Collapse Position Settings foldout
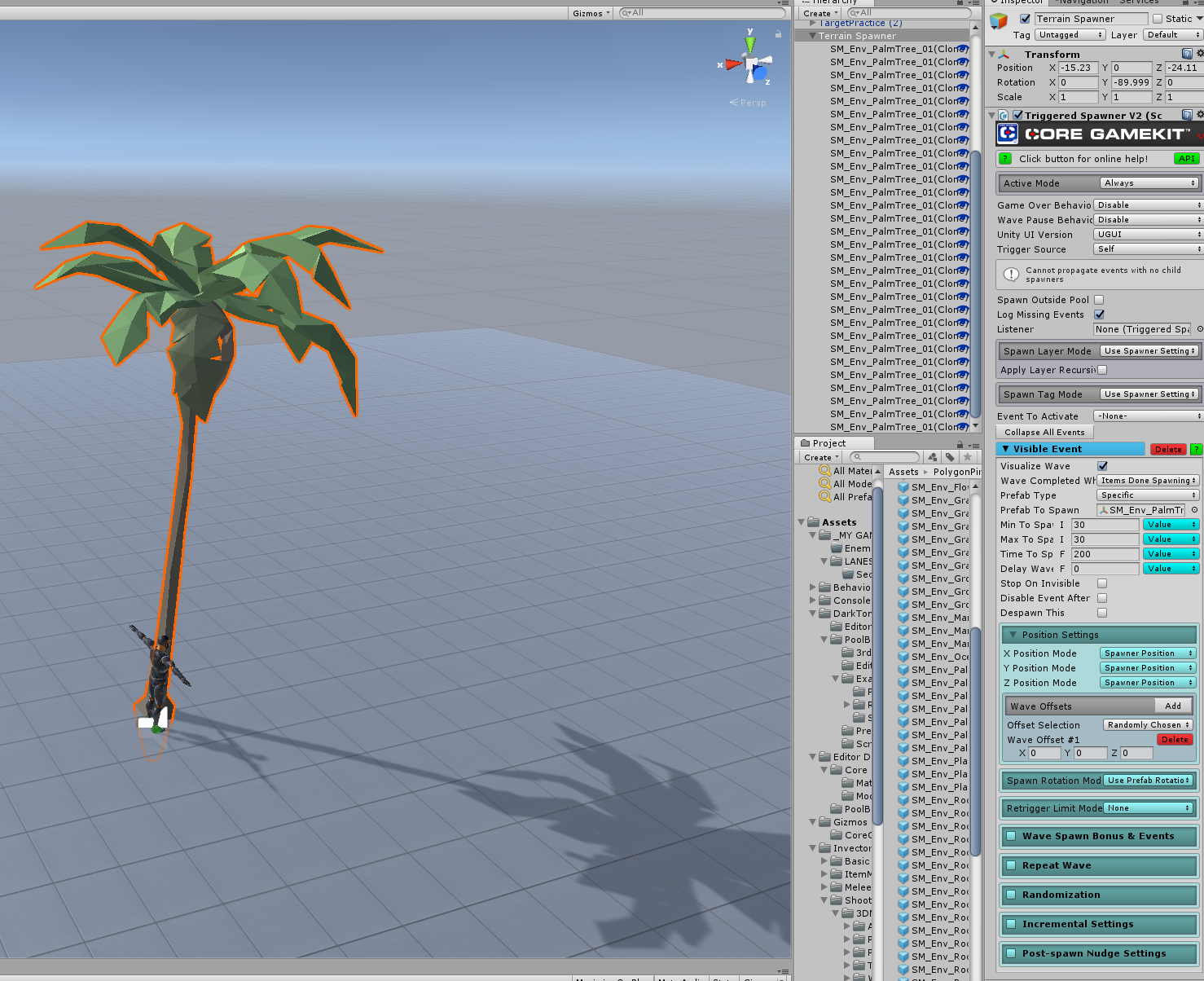 (1013, 635)
